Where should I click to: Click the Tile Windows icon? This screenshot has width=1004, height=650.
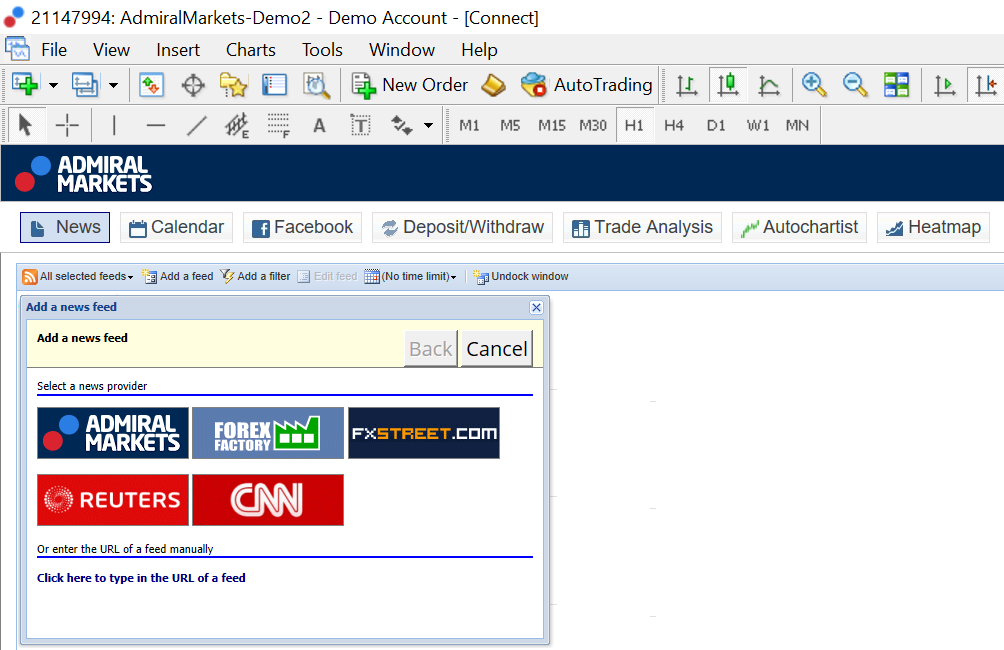[x=896, y=85]
